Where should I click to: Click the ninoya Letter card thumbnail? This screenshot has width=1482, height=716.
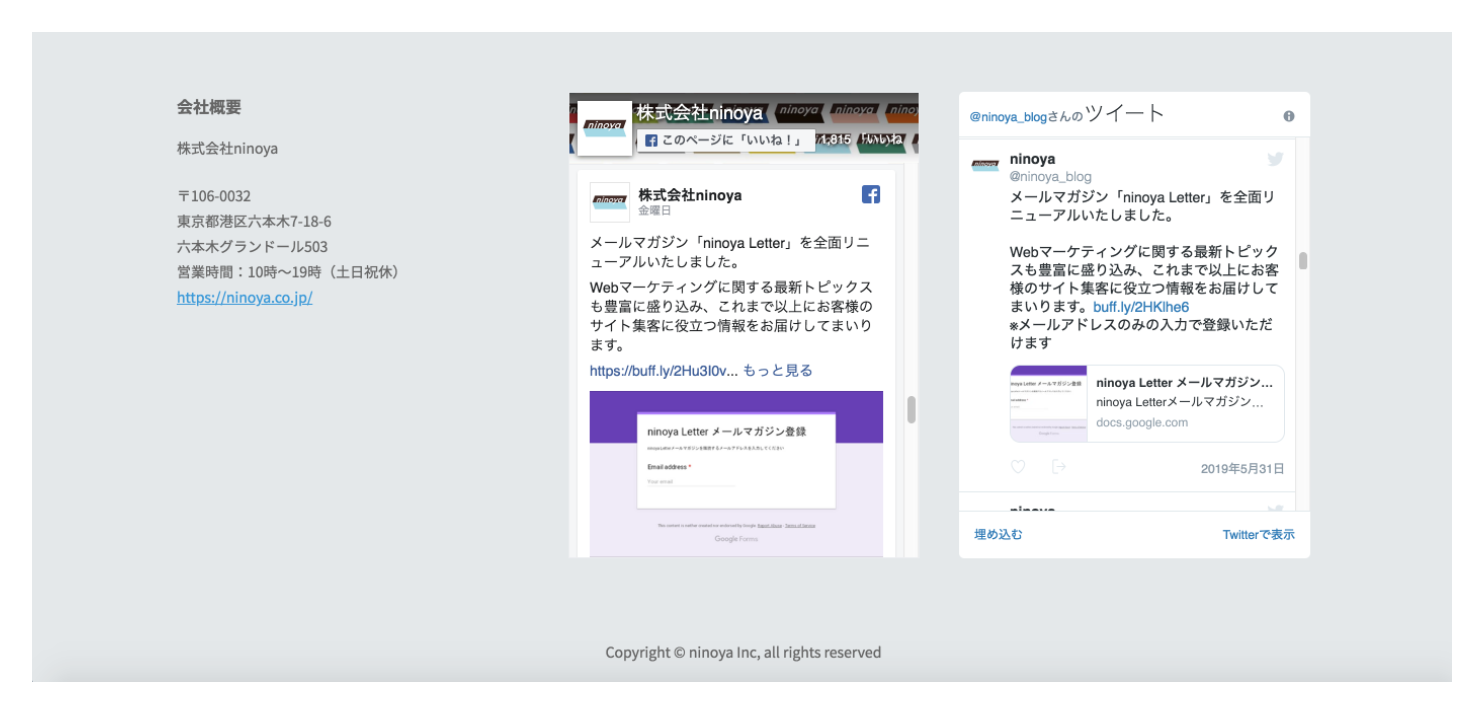pyautogui.click(x=1049, y=404)
